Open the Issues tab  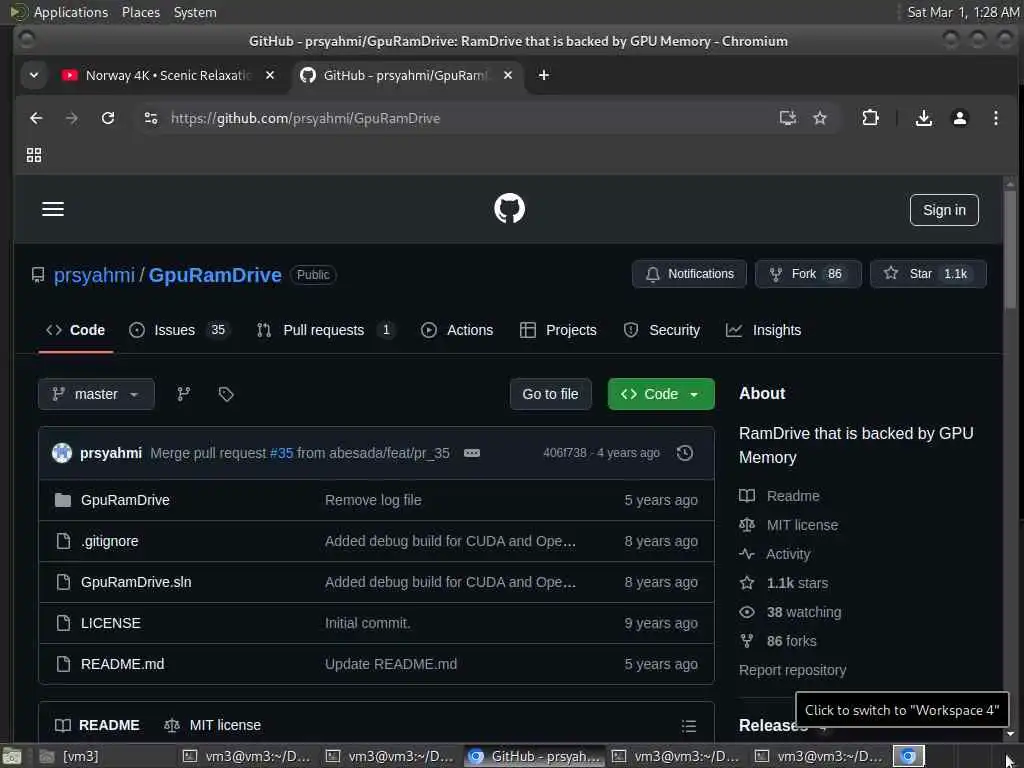(x=178, y=330)
